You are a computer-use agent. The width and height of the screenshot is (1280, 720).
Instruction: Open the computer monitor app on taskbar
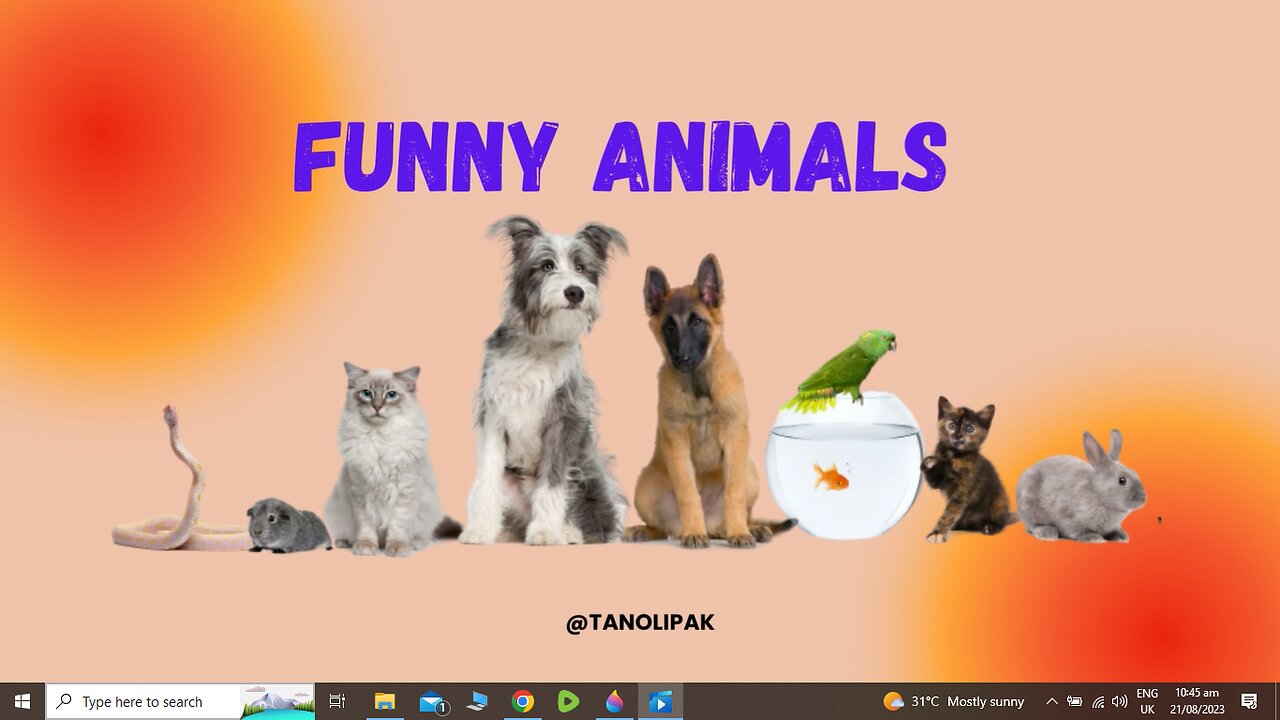tap(477, 702)
